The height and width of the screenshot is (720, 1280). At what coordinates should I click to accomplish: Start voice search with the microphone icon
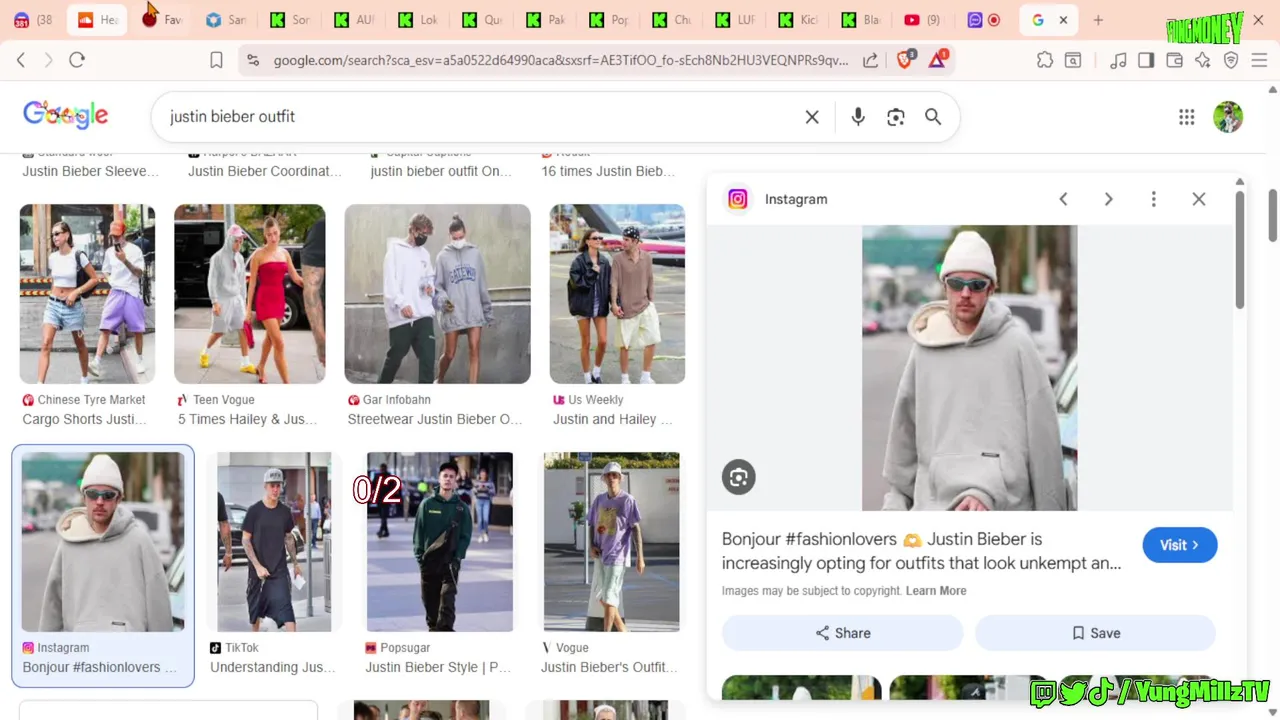point(858,117)
